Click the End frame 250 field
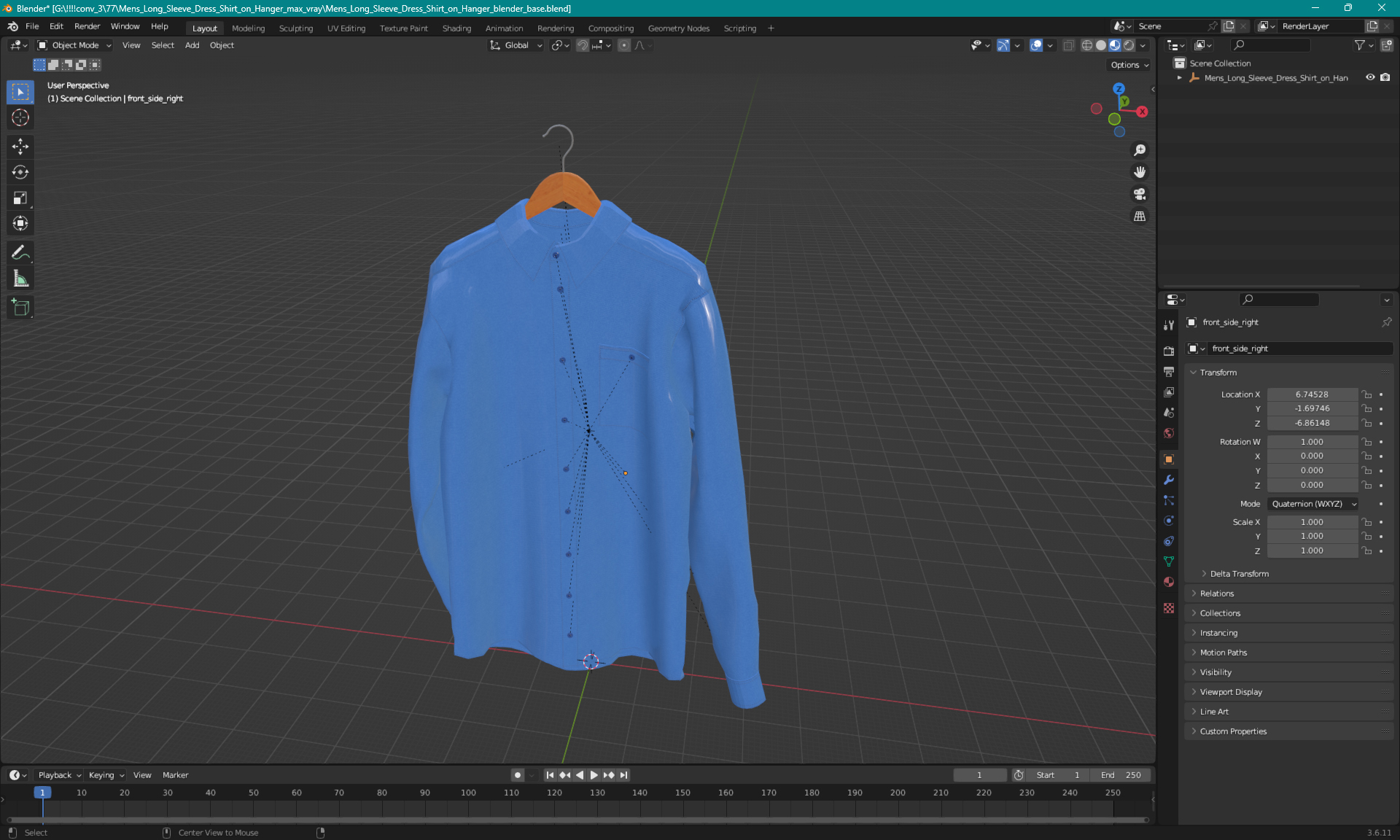Screen dimensions: 1400x840 click(x=1121, y=775)
